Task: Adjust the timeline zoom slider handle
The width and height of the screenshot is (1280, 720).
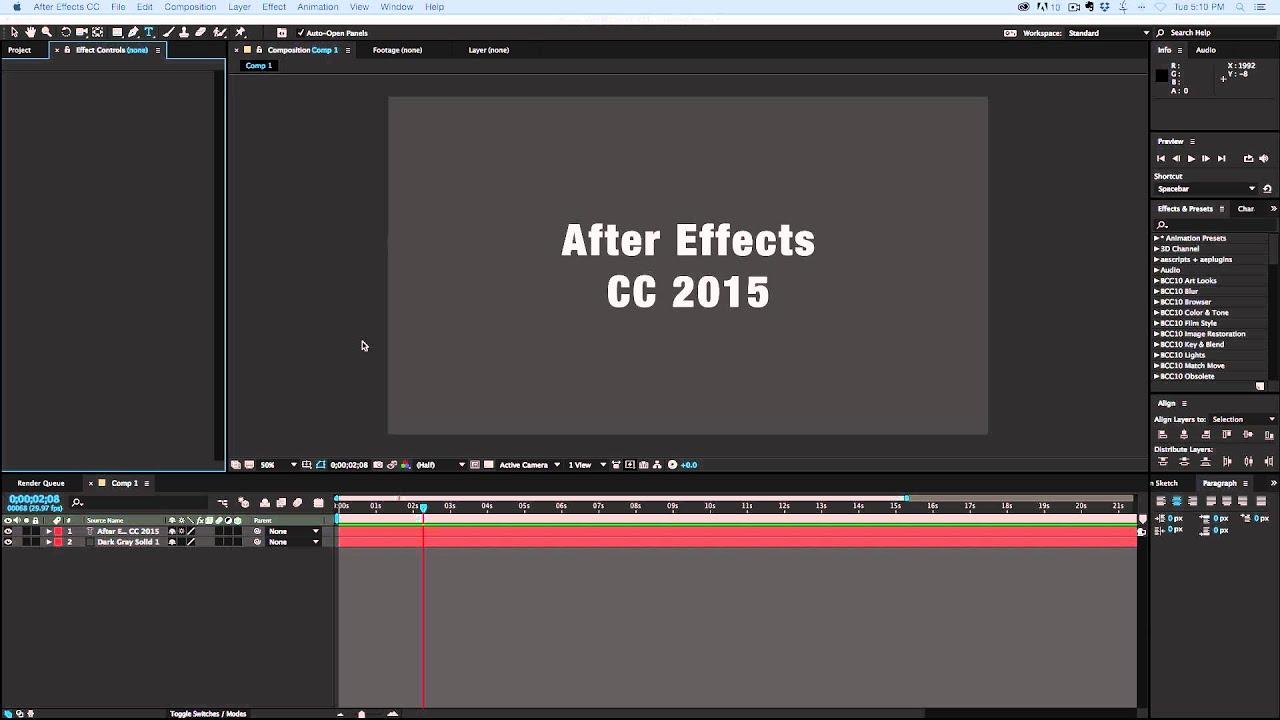Action: [362, 714]
